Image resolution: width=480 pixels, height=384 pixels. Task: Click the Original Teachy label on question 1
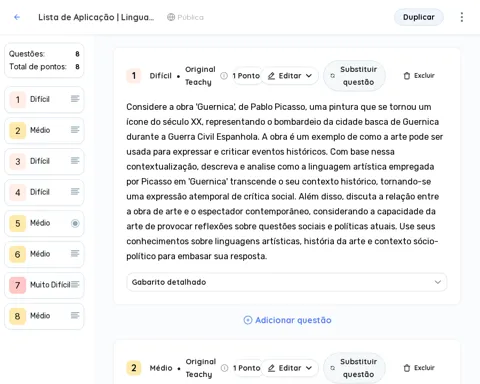[x=200, y=76]
